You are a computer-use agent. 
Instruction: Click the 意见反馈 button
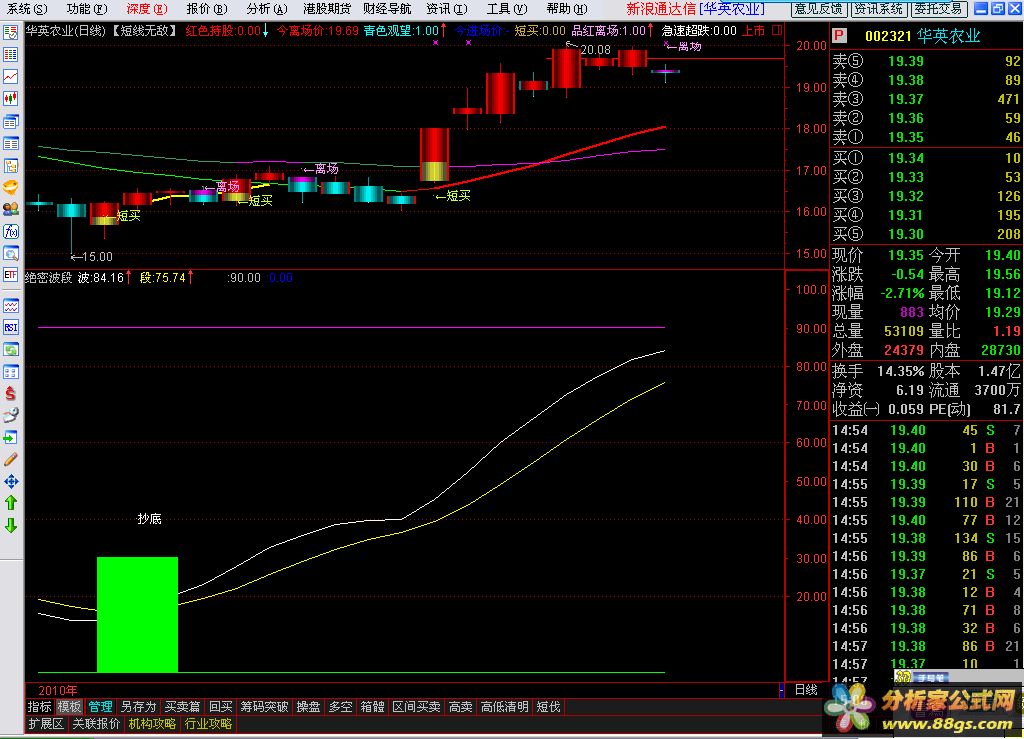[819, 8]
